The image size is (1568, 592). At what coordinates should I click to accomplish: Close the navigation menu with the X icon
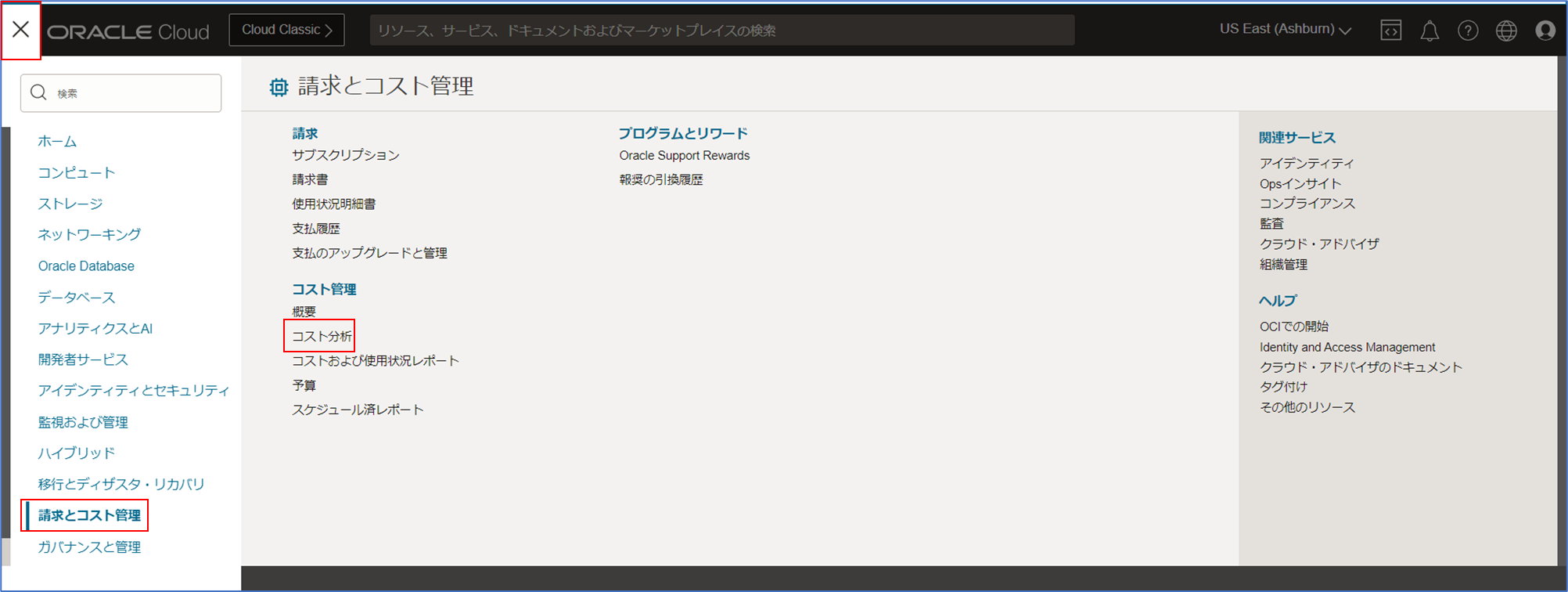coord(21,30)
